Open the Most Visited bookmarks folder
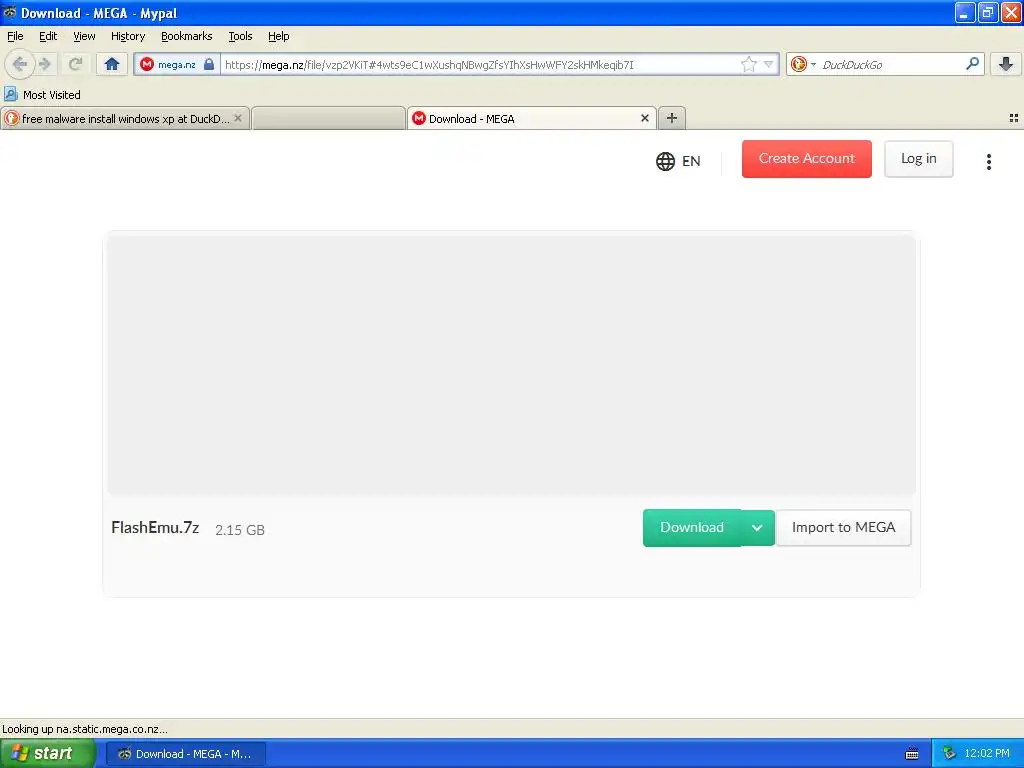The image size is (1024, 768). (42, 95)
